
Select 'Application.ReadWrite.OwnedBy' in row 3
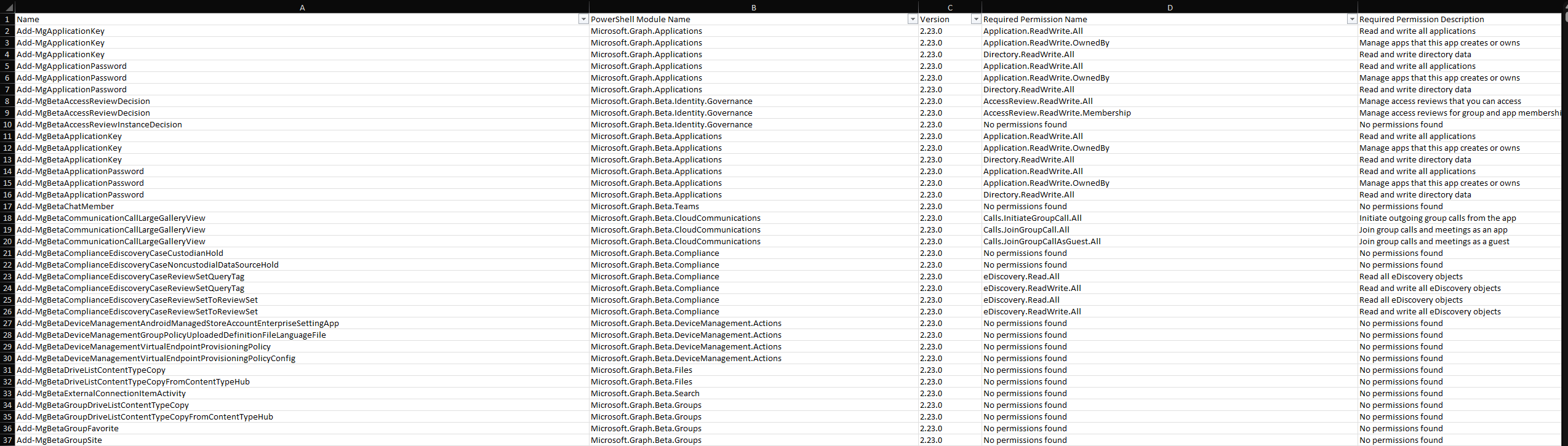1170,43
